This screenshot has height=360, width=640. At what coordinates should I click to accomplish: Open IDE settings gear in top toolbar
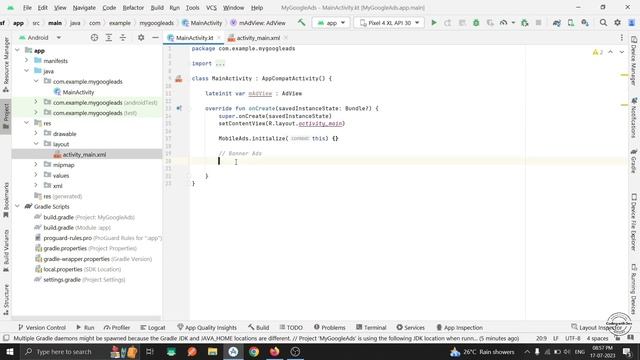[617, 23]
